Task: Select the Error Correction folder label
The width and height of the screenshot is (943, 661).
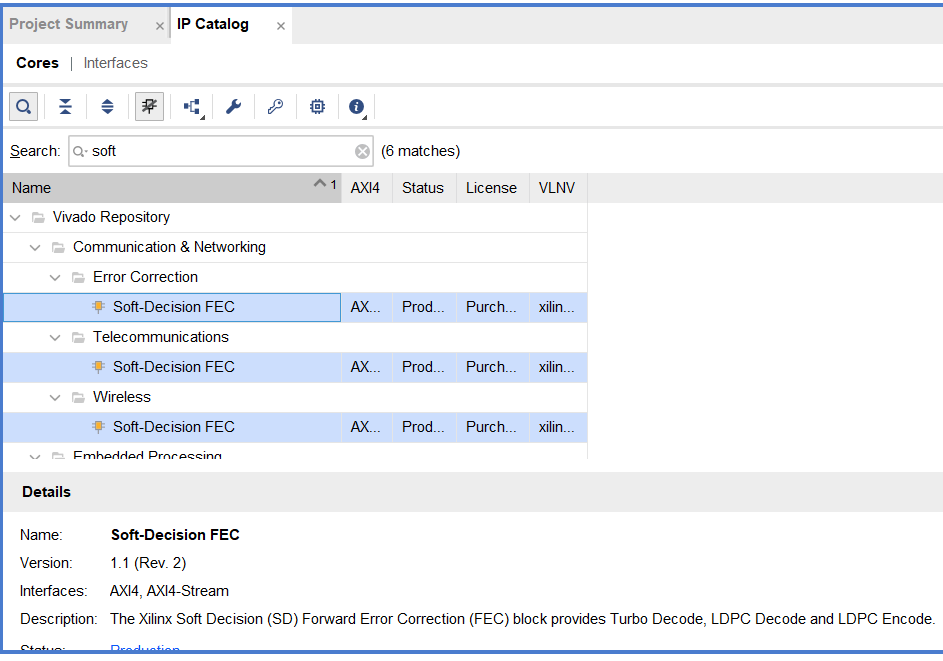Action: click(x=145, y=277)
